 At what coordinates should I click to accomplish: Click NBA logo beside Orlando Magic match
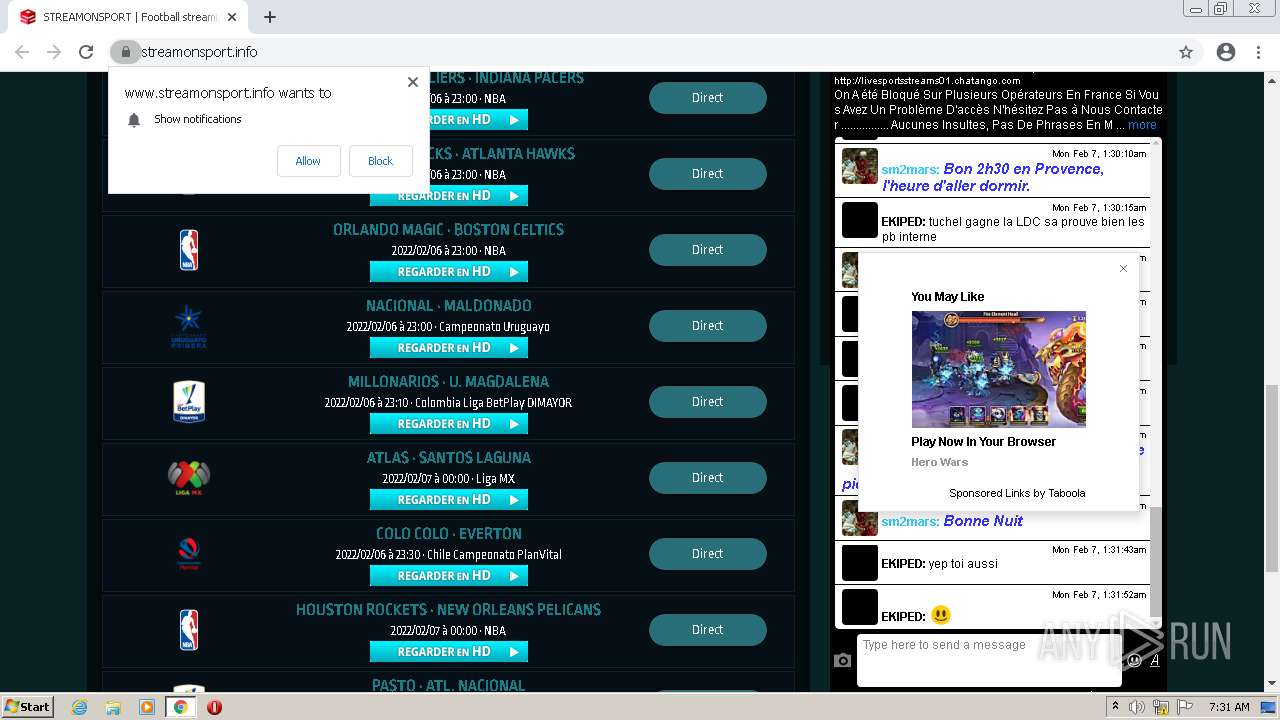coord(189,250)
